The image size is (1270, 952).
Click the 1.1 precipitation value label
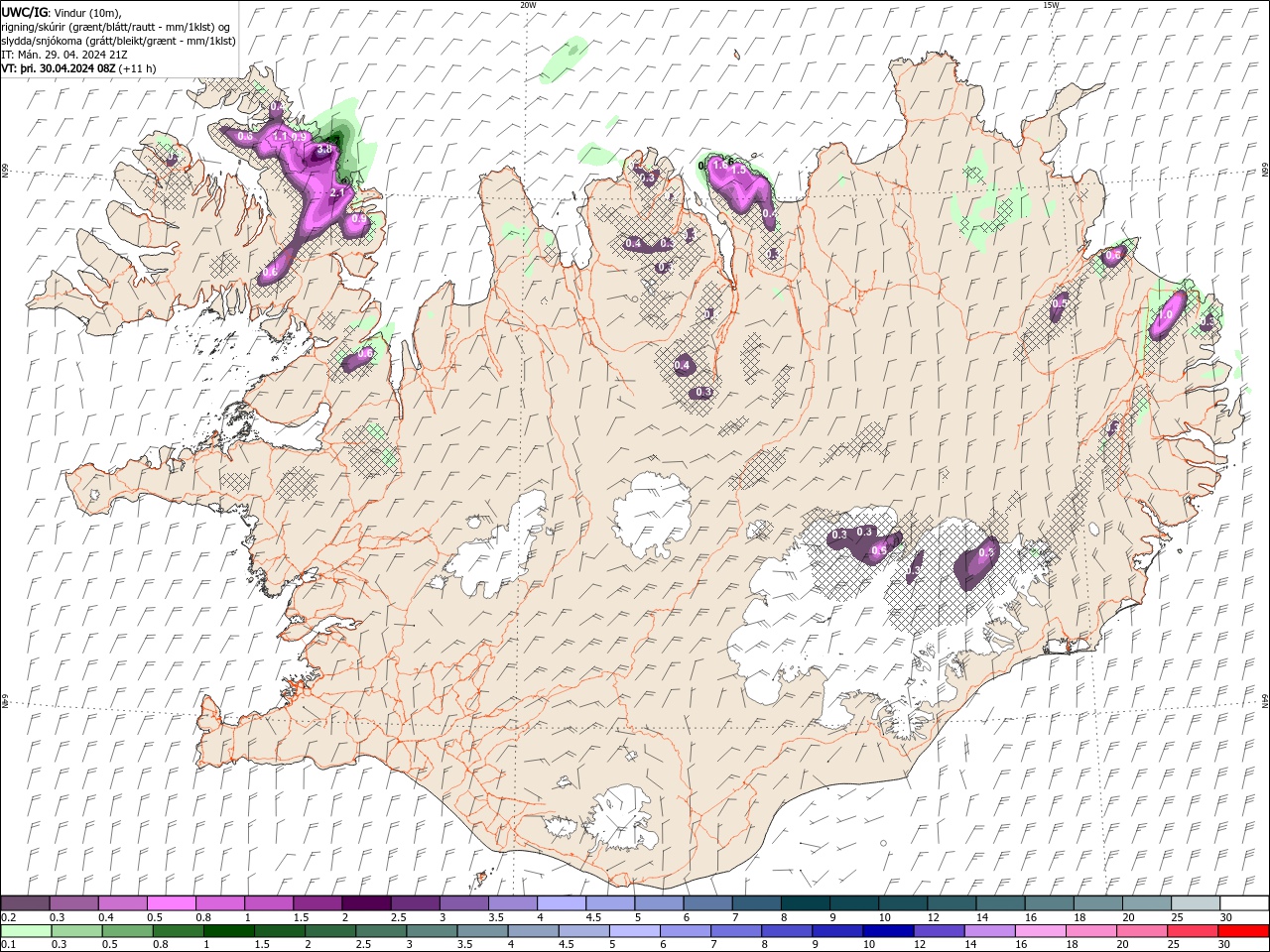(281, 136)
